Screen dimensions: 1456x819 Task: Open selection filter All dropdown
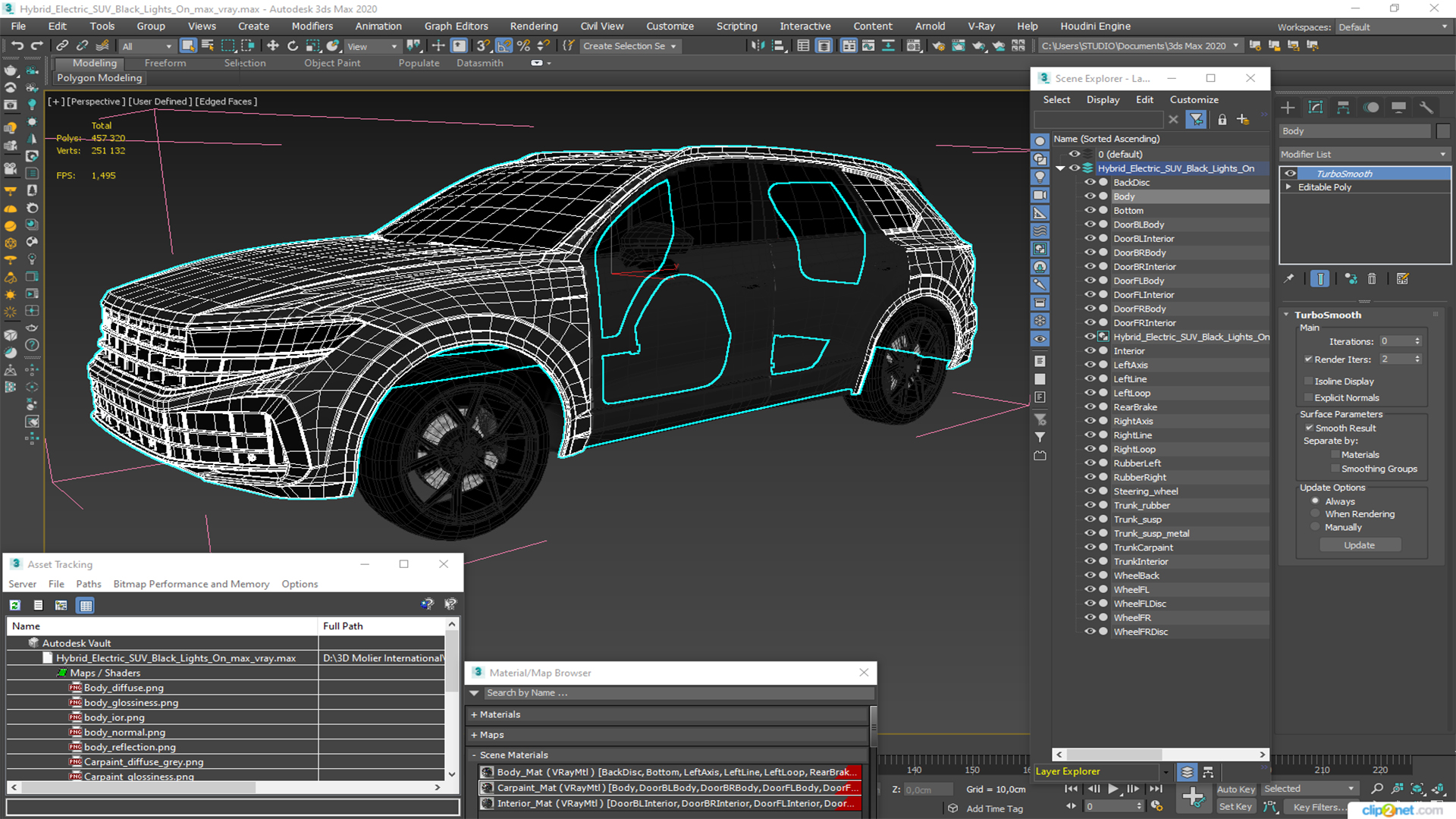pyautogui.click(x=148, y=46)
